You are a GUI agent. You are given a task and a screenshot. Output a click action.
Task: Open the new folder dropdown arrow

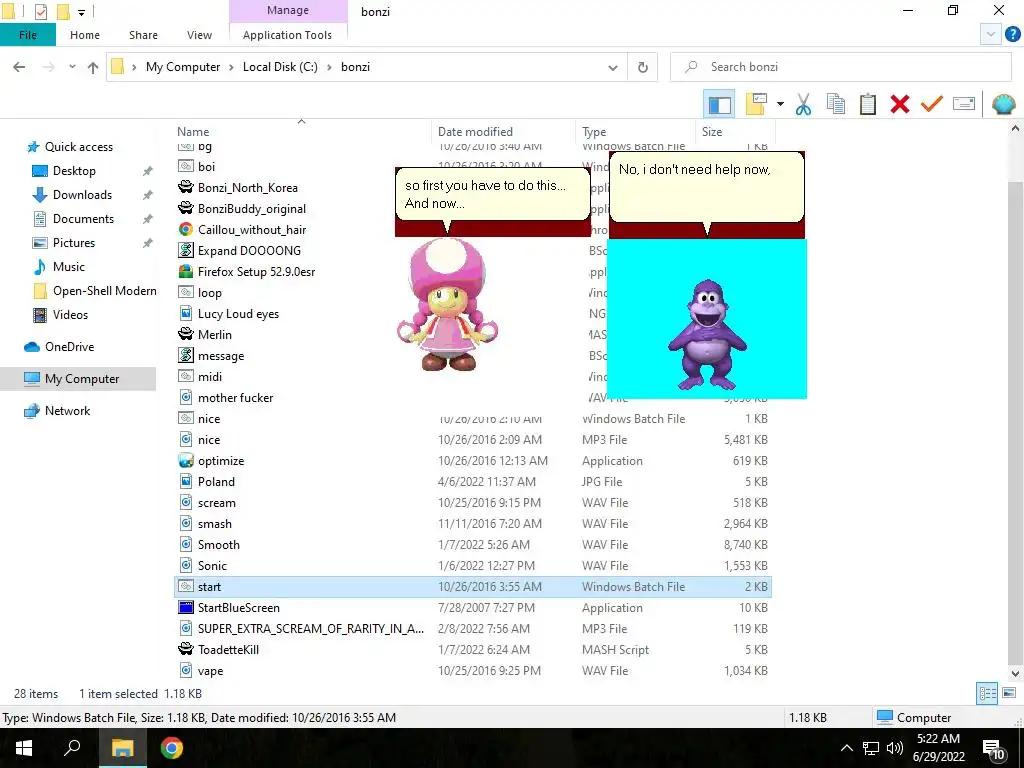coord(780,104)
